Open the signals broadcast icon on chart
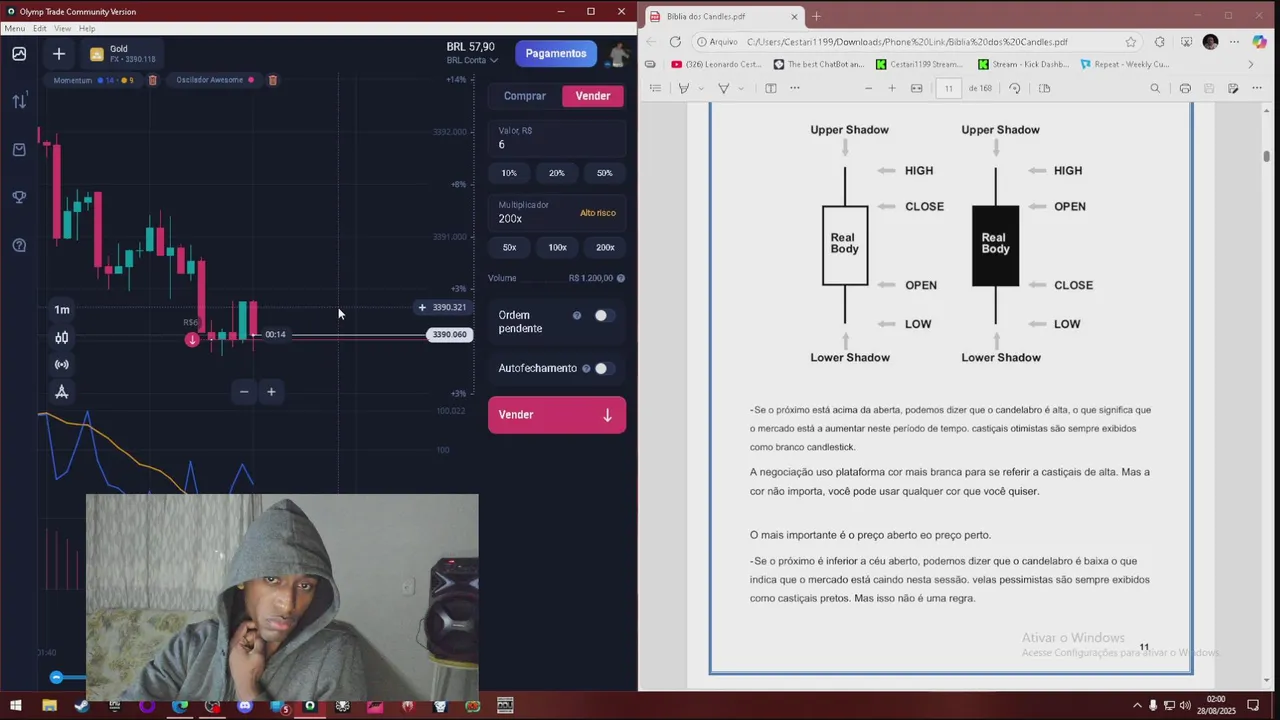The image size is (1280, 720). pyautogui.click(x=62, y=365)
